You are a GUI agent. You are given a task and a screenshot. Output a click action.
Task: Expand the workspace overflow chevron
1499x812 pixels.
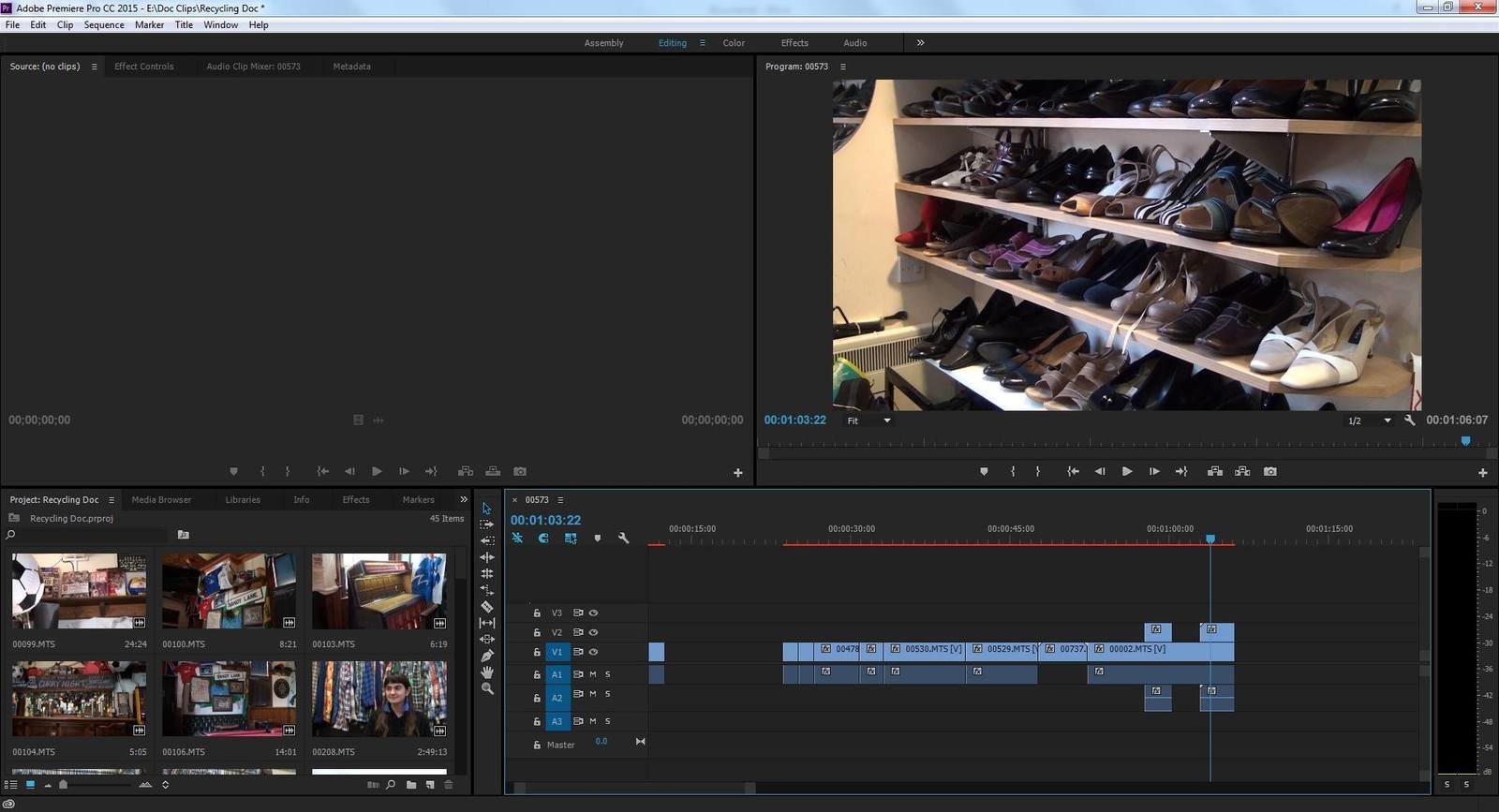(920, 42)
